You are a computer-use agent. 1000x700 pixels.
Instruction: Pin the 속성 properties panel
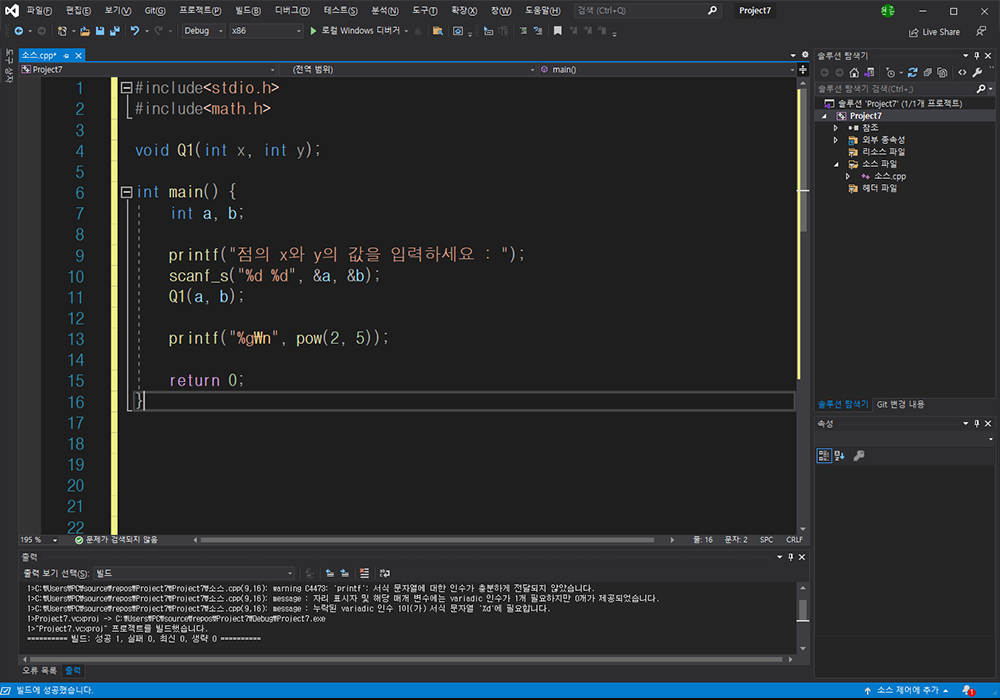(x=976, y=423)
